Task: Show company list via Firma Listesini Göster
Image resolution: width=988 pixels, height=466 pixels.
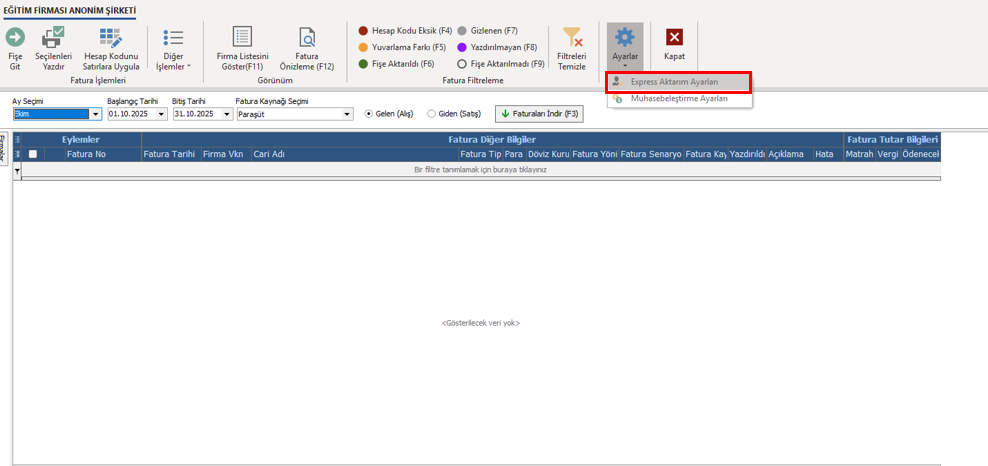Action: 243,37
